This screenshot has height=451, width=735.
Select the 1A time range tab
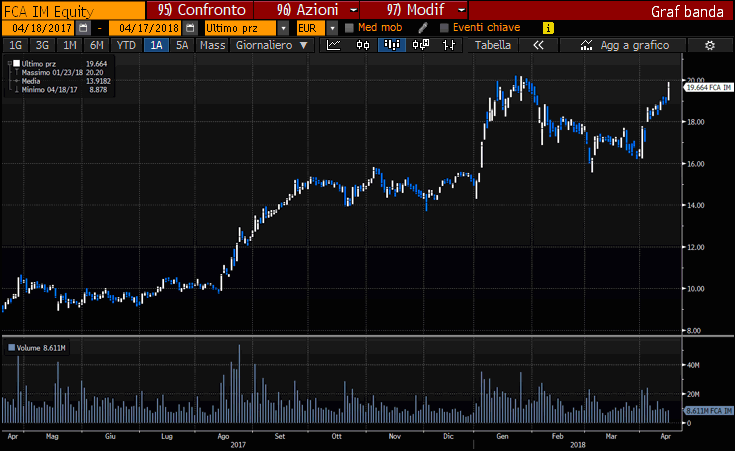click(x=156, y=45)
